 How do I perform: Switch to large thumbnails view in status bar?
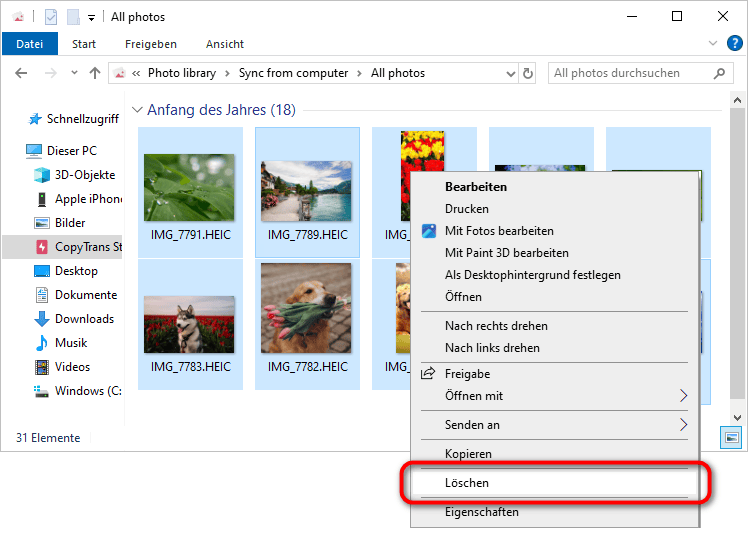732,438
